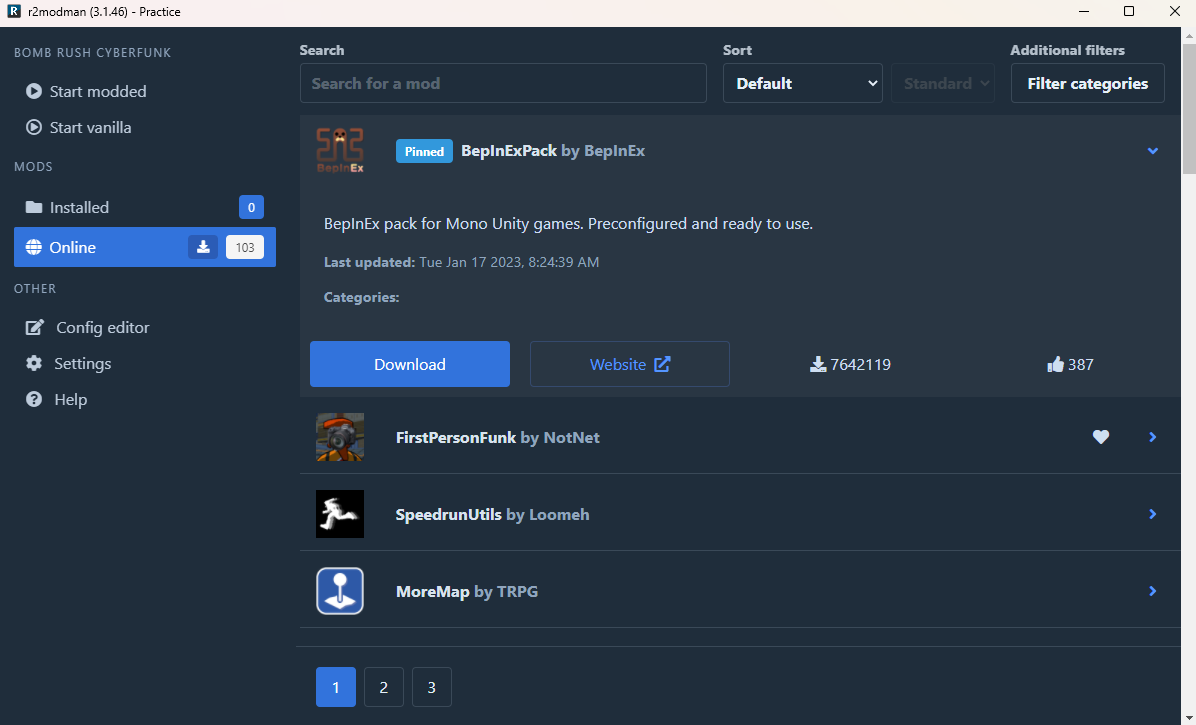Toggle the favorite heart on FirstPersonFunk
Image resolution: width=1196 pixels, height=725 pixels.
coord(1101,437)
